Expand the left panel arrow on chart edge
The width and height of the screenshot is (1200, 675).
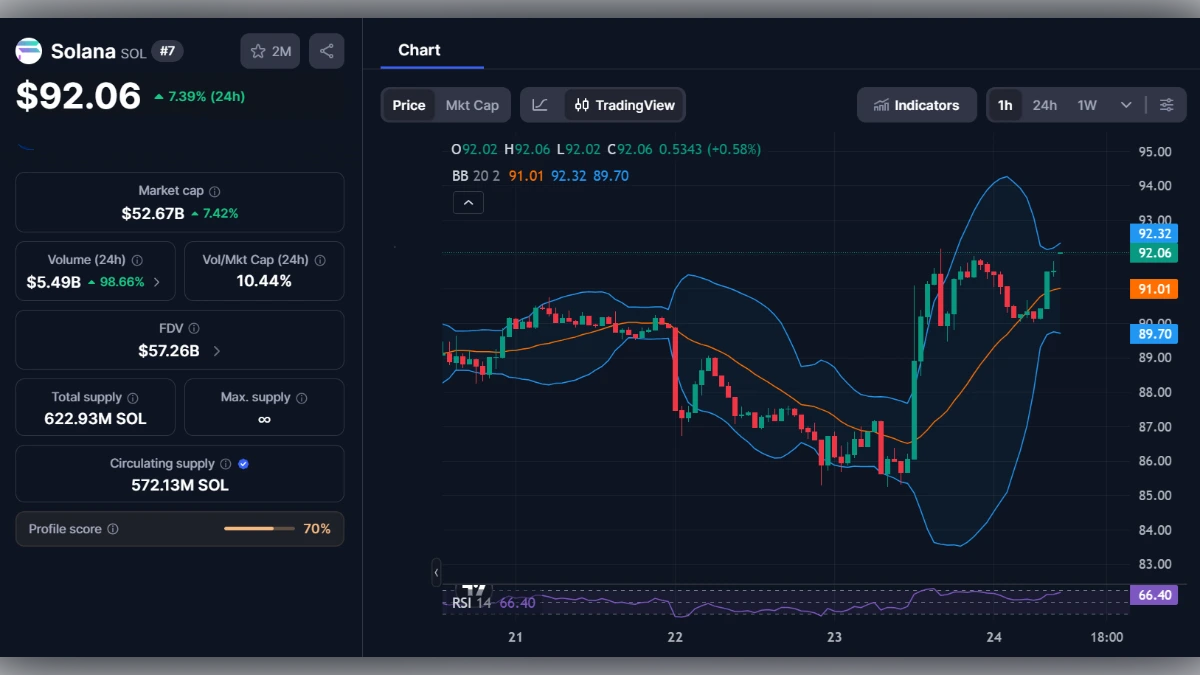pos(436,572)
